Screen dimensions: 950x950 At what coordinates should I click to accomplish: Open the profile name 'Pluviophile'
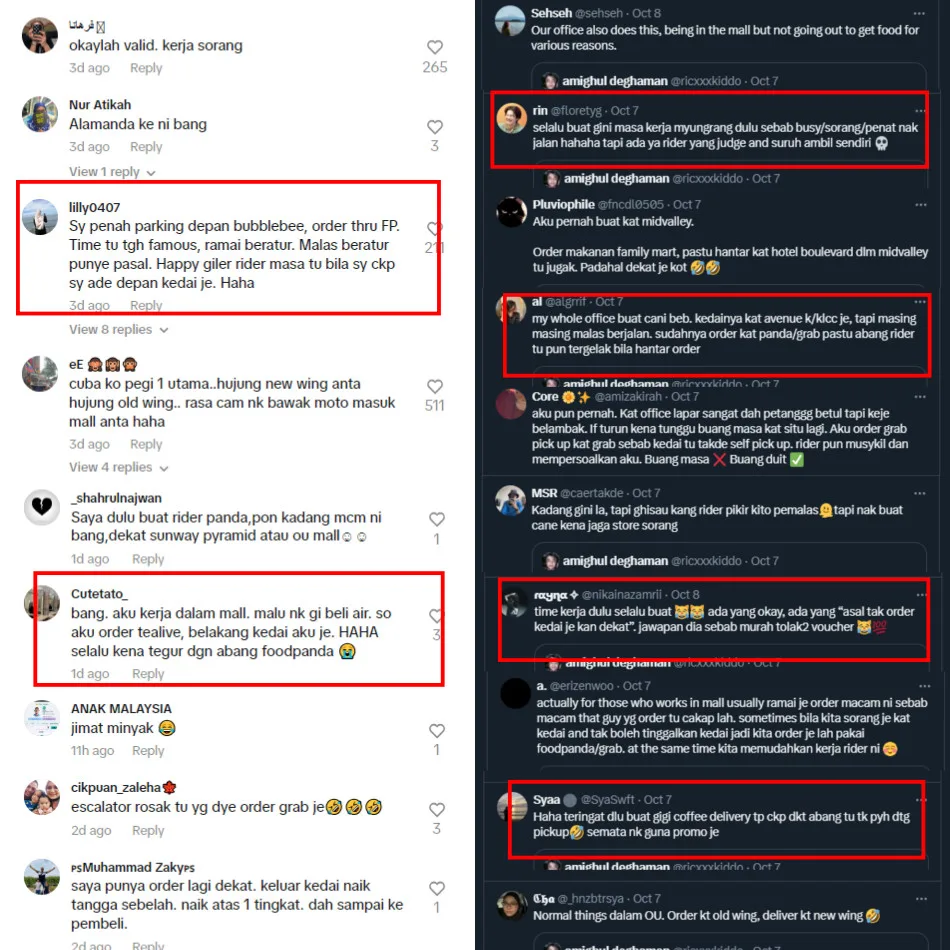pos(563,205)
